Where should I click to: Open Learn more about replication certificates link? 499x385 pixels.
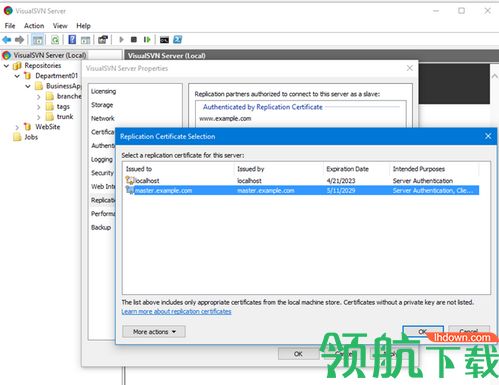click(x=176, y=311)
